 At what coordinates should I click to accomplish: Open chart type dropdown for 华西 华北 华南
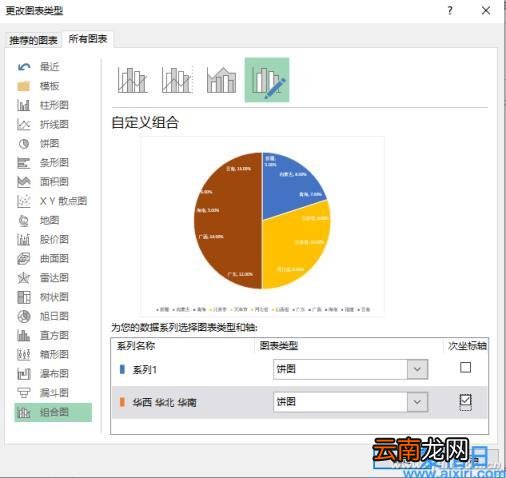tap(417, 402)
